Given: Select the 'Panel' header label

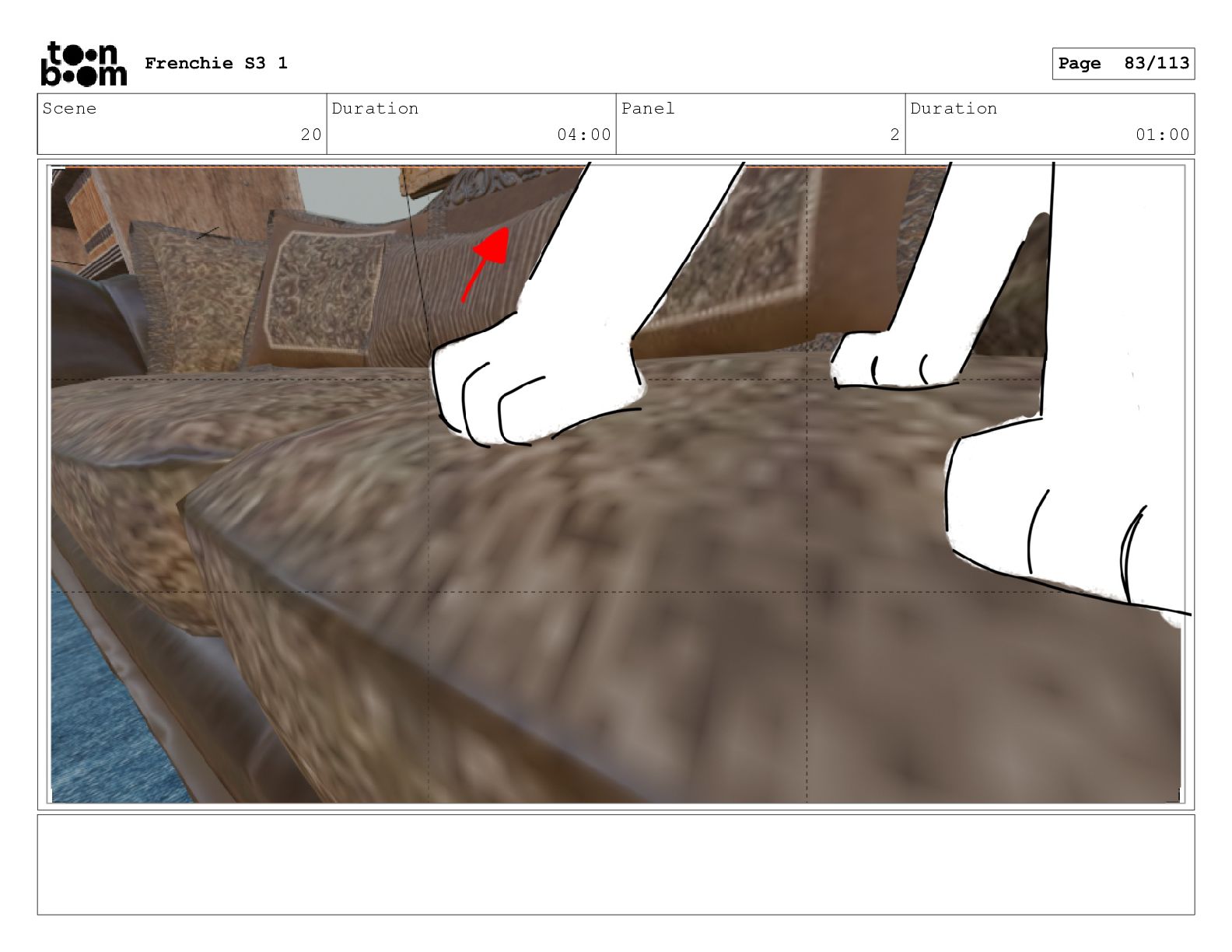Looking at the screenshot, I should pyautogui.click(x=648, y=108).
